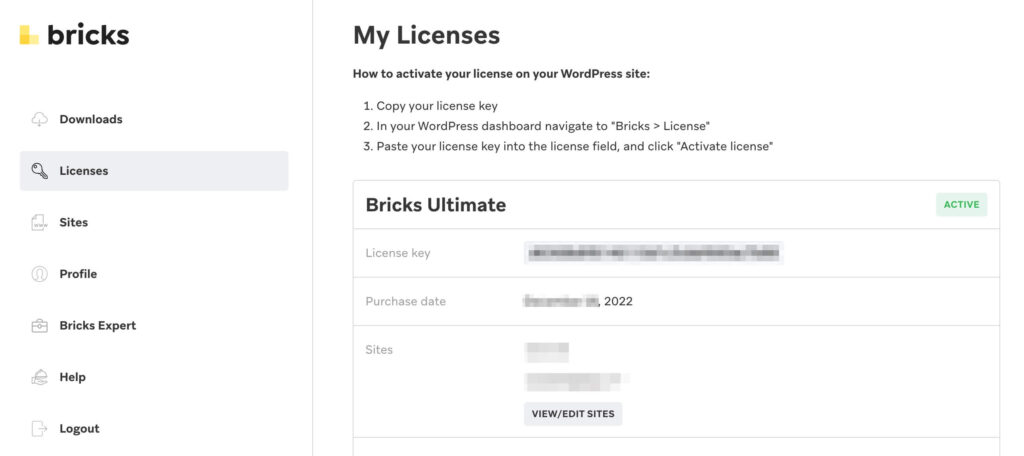Open the Downloads menu item
Image resolution: width=1024 pixels, height=456 pixels.
[91, 119]
